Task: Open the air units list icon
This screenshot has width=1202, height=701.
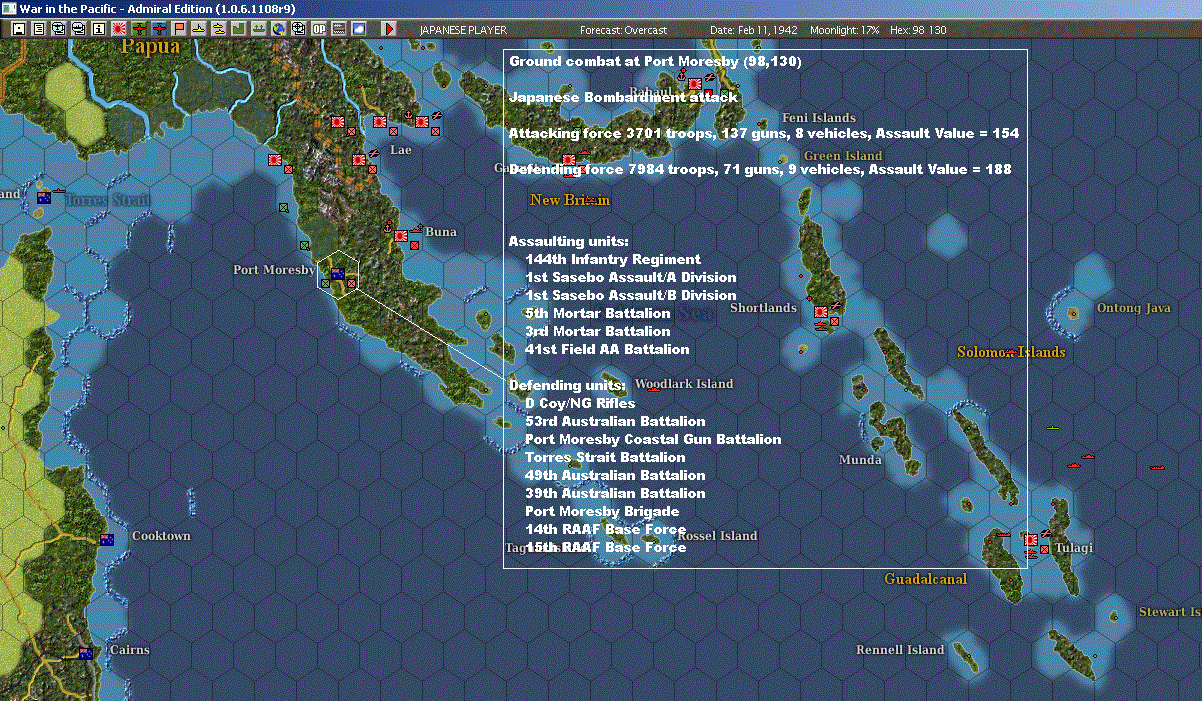Action: pyautogui.click(x=59, y=29)
